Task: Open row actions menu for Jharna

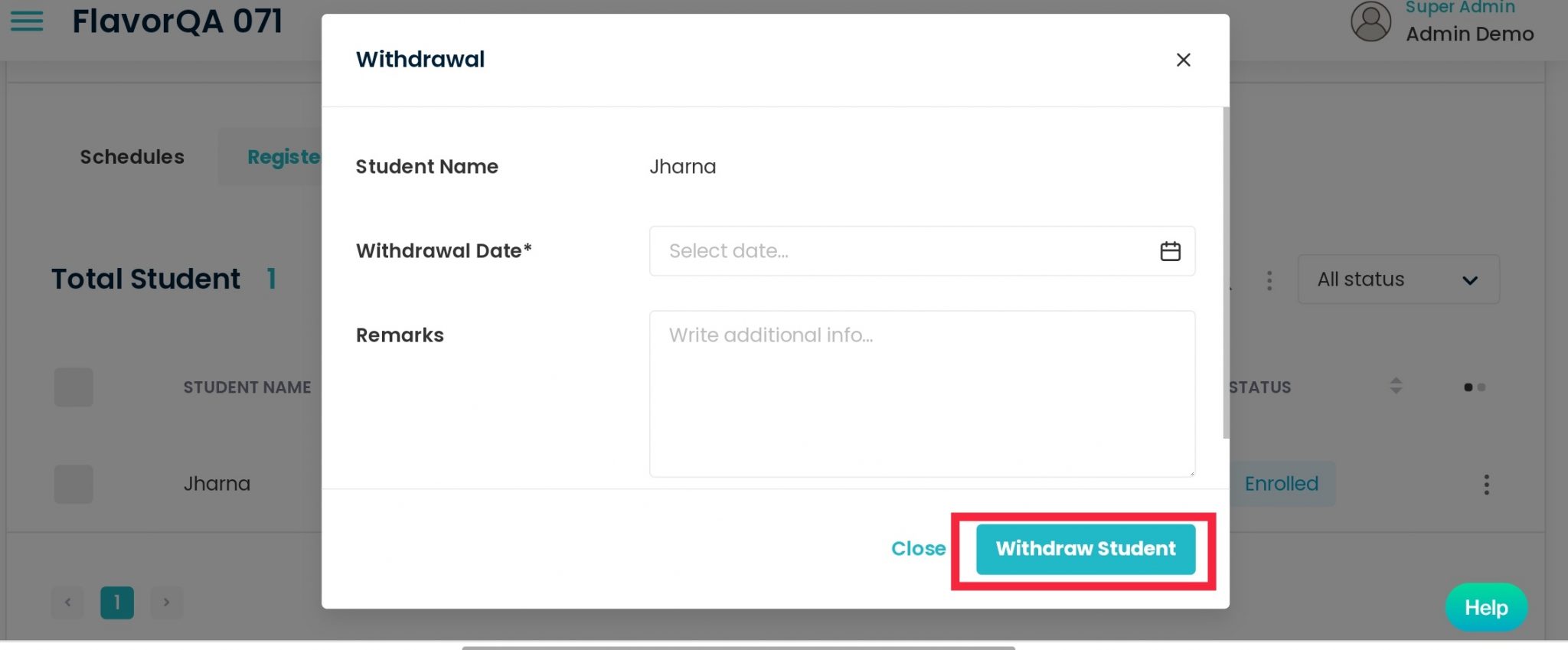Action: pos(1486,485)
